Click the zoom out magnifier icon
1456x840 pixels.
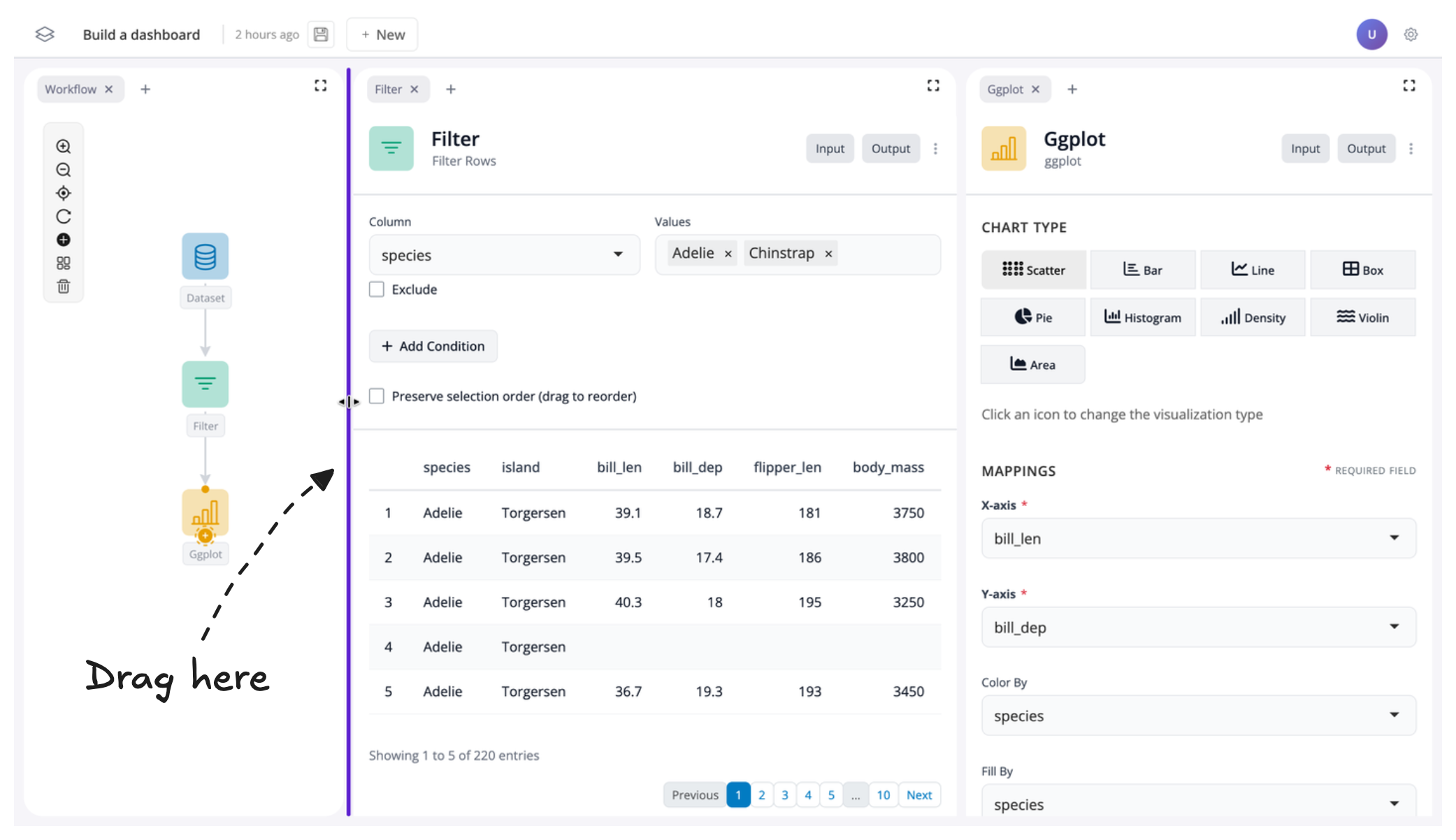point(64,170)
